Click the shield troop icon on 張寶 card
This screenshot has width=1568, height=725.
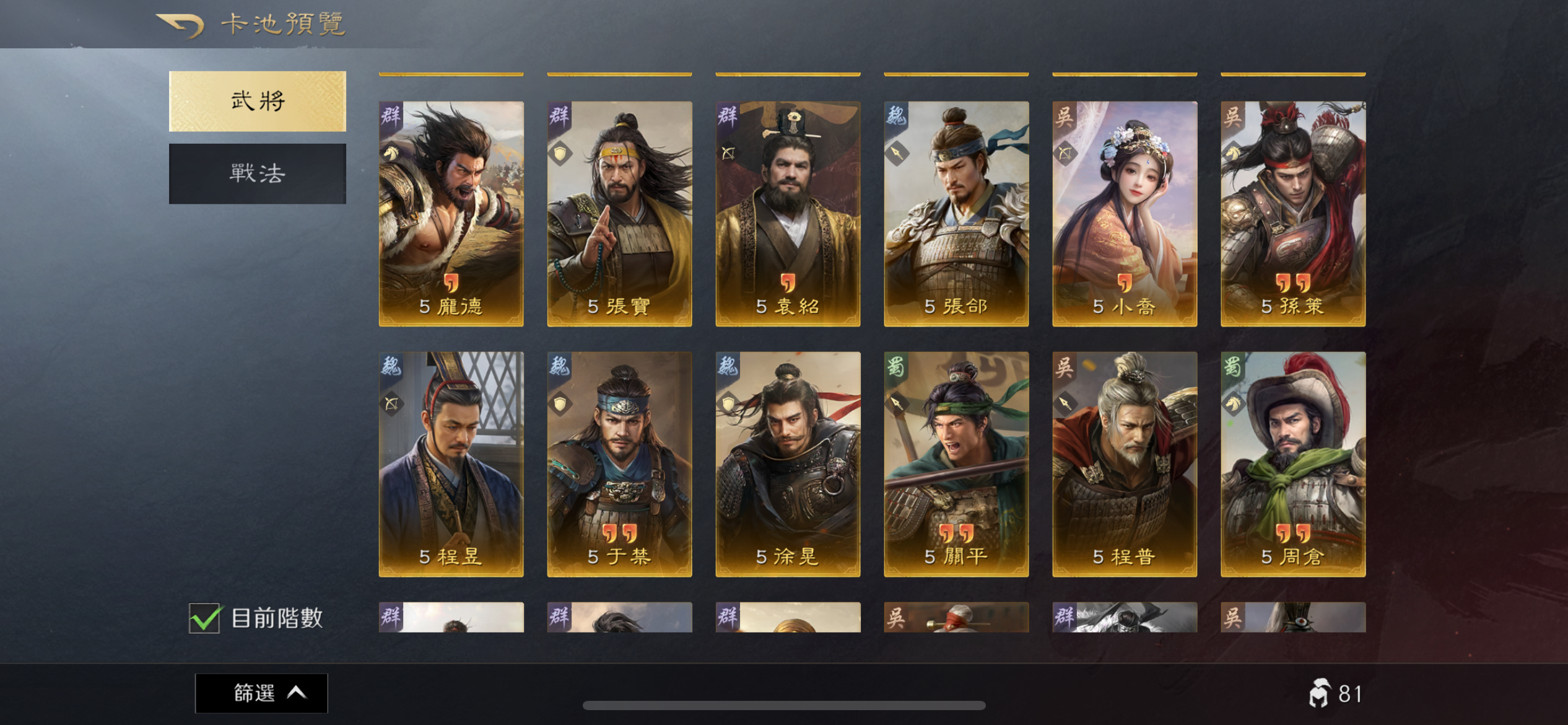[559, 152]
